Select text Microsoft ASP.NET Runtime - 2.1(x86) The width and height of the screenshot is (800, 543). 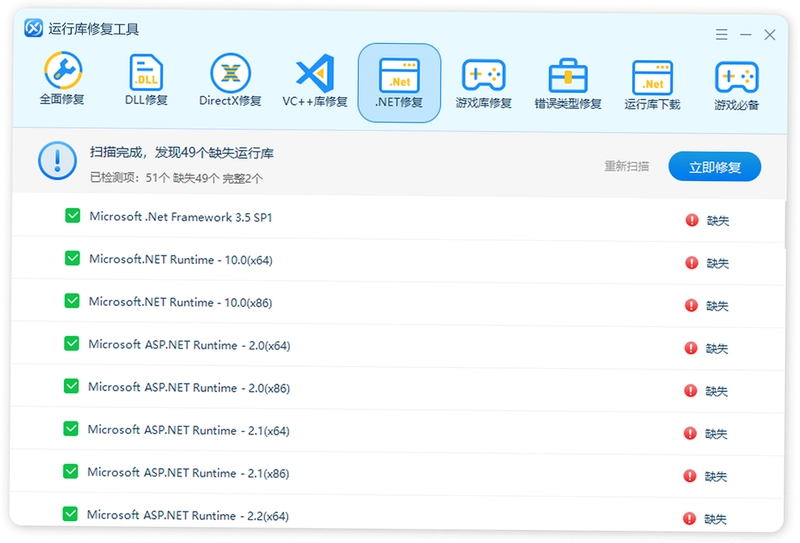click(x=188, y=473)
